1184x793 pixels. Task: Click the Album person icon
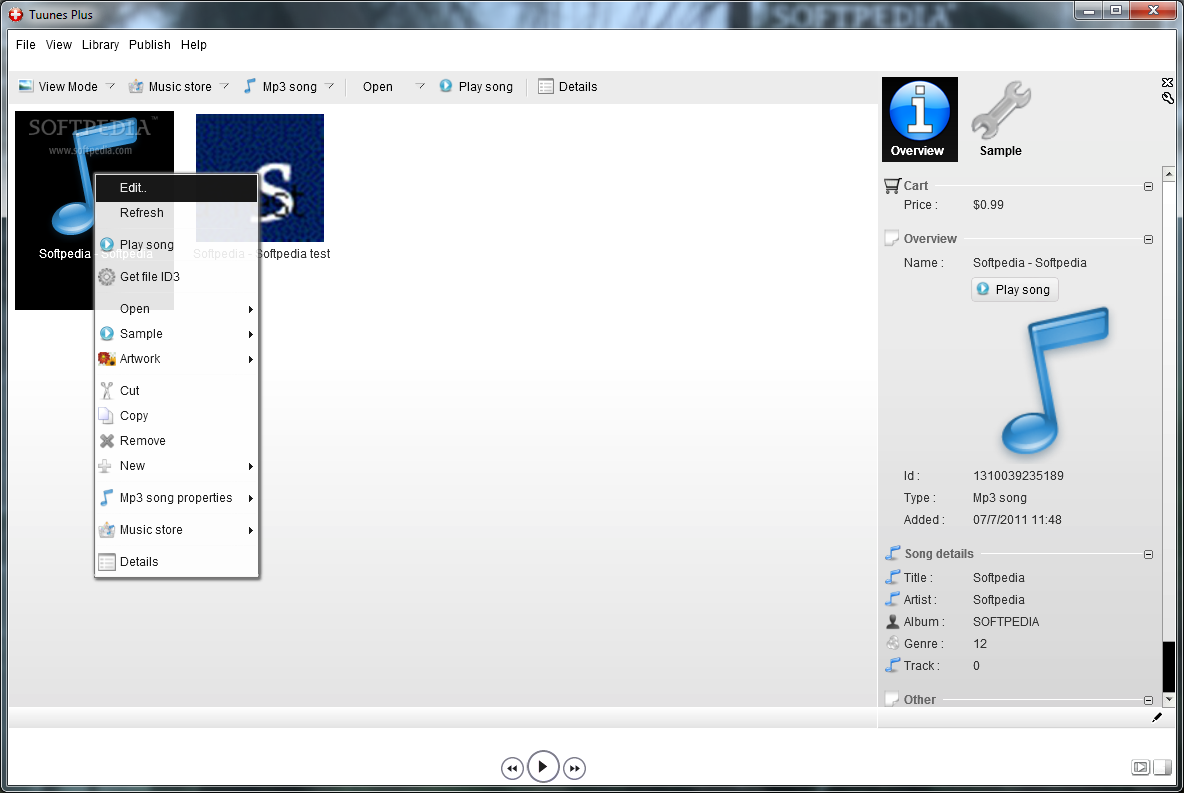(x=893, y=622)
